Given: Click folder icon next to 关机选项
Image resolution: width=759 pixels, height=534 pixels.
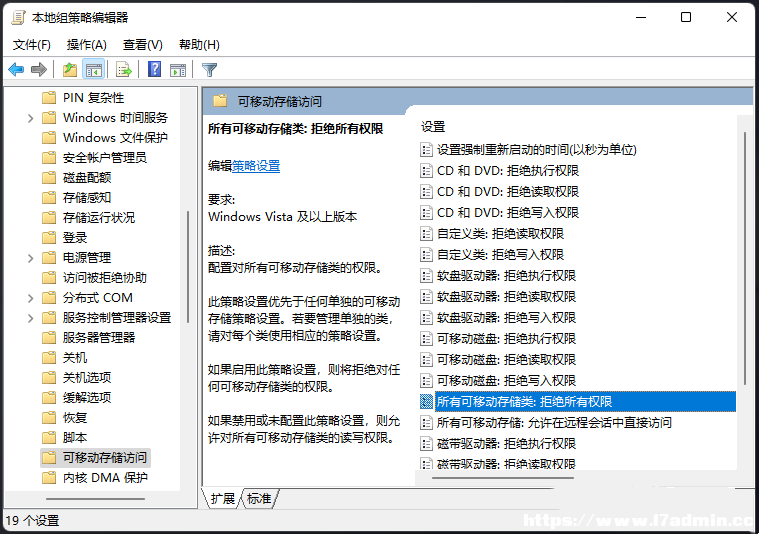Looking at the screenshot, I should pos(49,378).
